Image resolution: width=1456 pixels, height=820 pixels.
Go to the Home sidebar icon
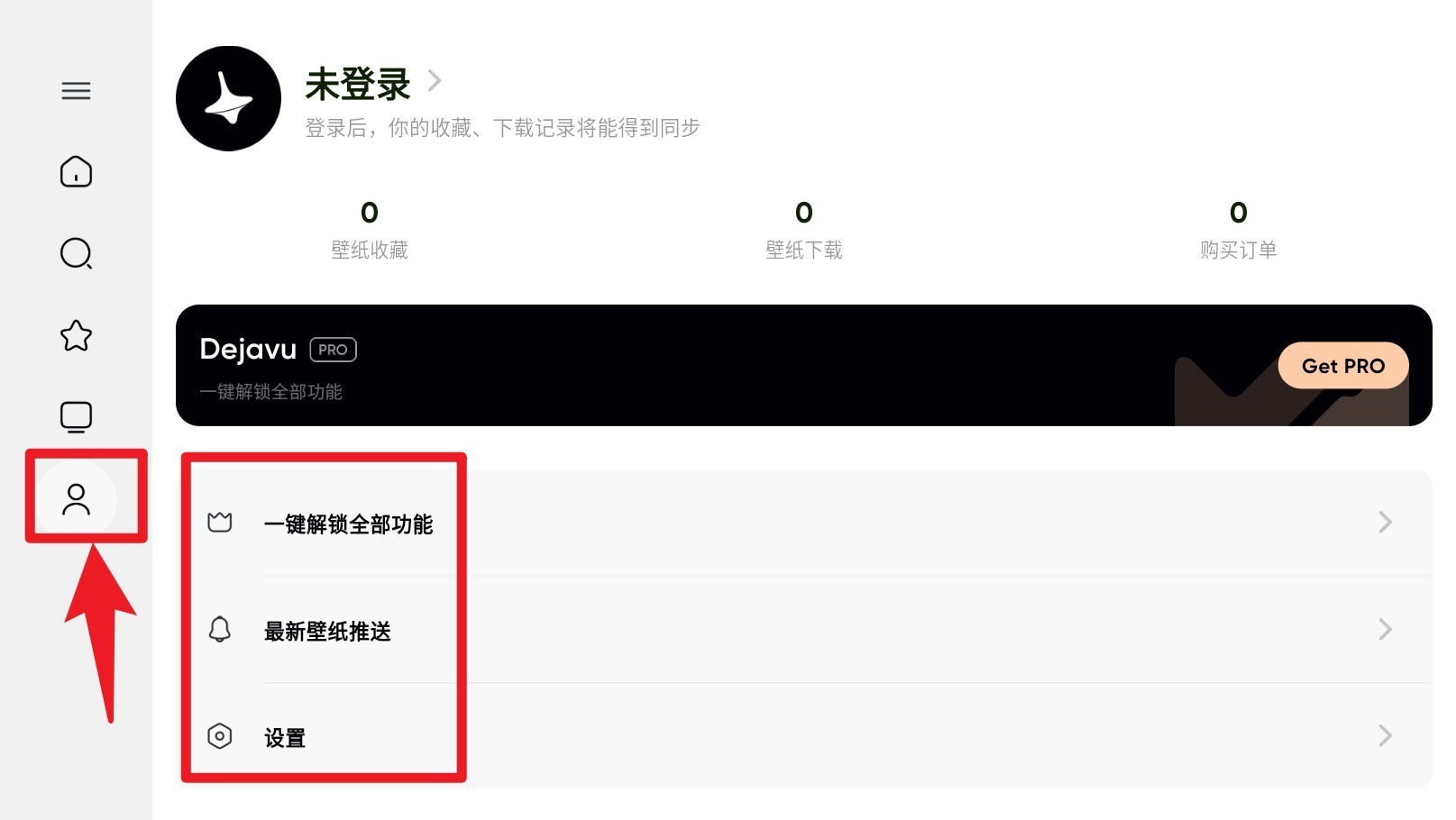coord(76,171)
